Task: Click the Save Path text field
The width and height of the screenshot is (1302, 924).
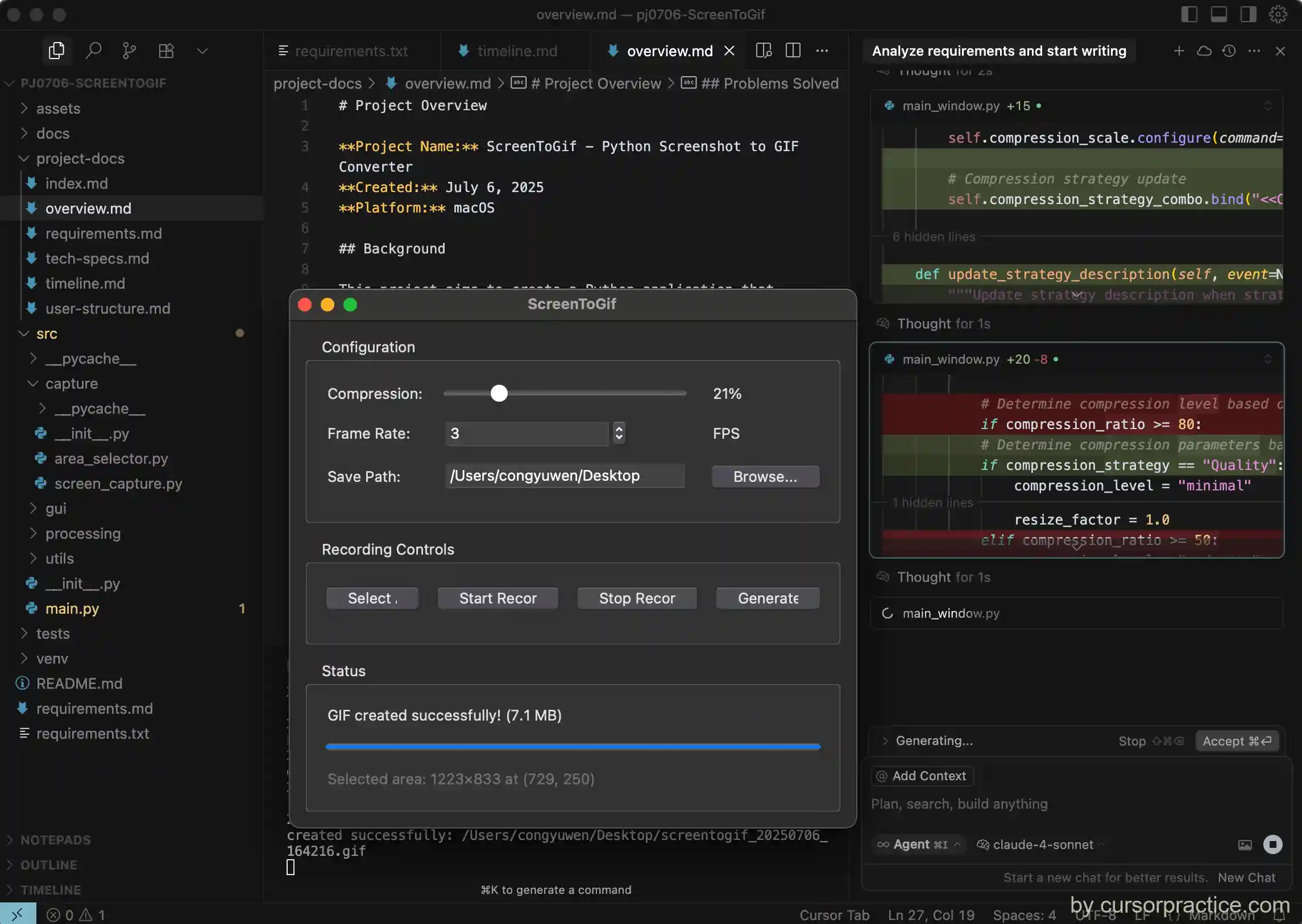Action: 565,476
